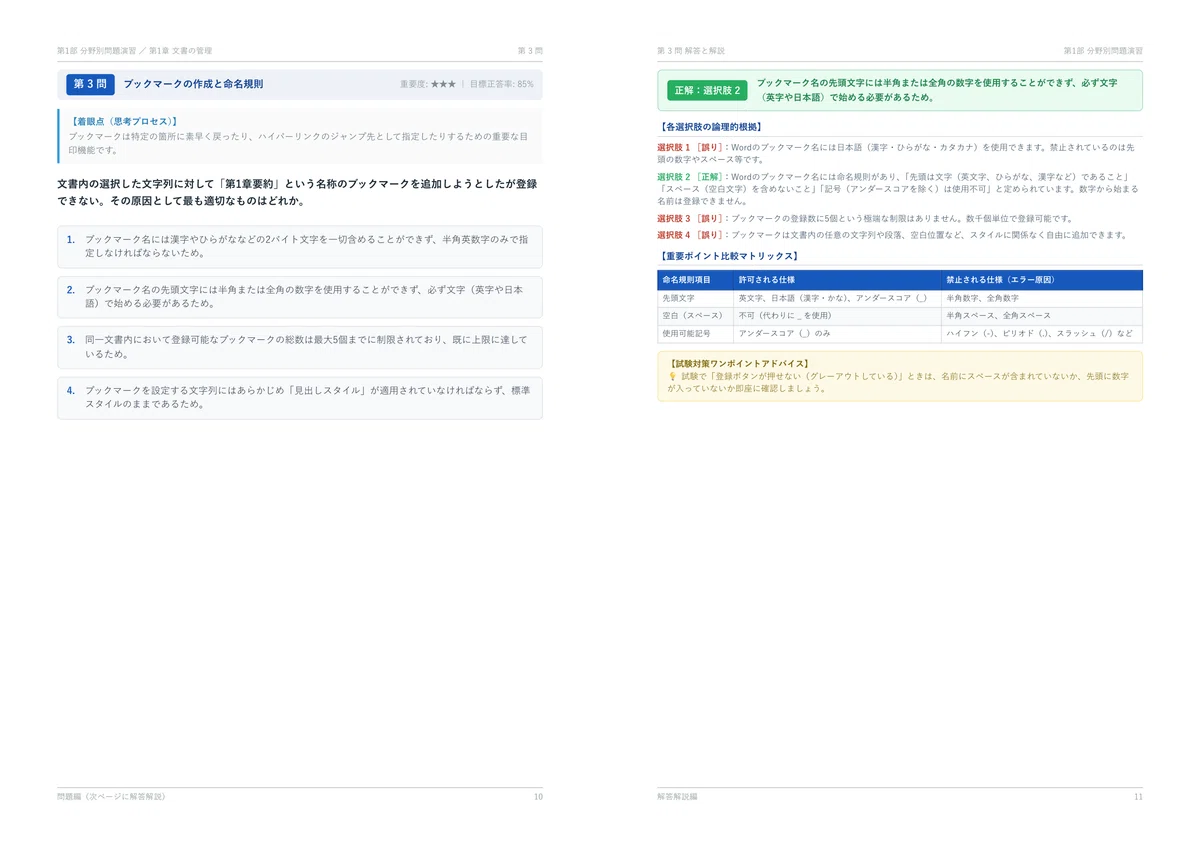Click the footer text 問題編（次ページに解答解説）
Image resolution: width=1200 pixels, height=849 pixels.
pyautogui.click(x=111, y=797)
